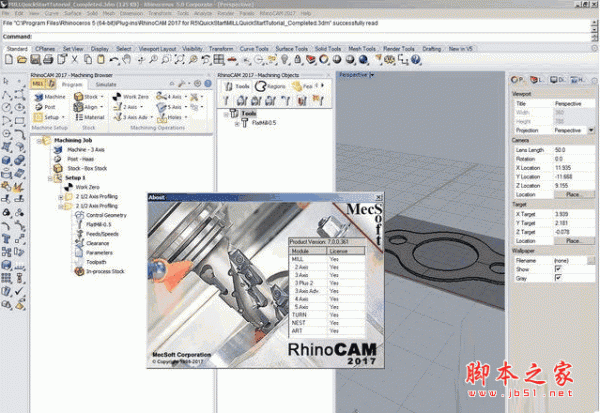The image size is (600, 413).
Task: Click the Open file folder icon
Action: [22, 60]
